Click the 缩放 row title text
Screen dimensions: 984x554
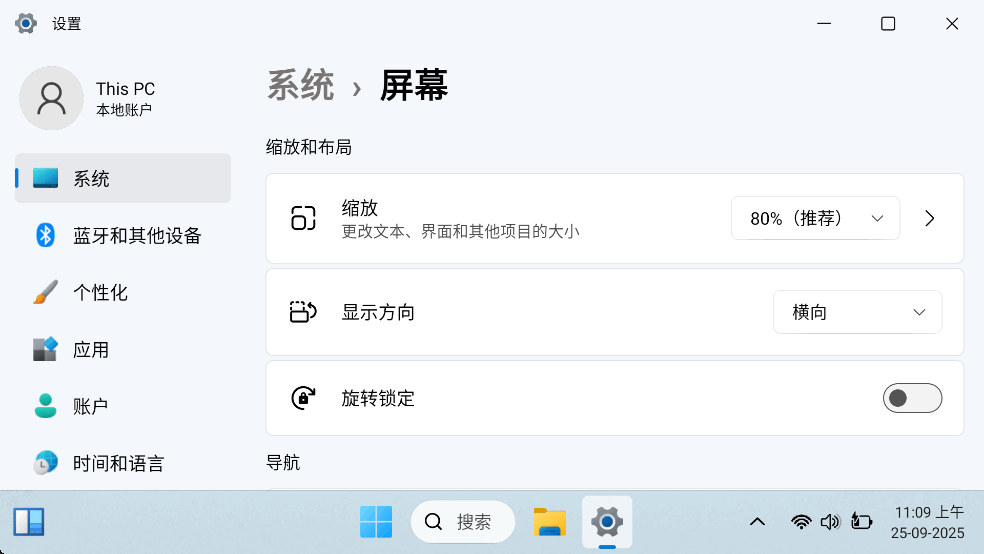click(360, 208)
